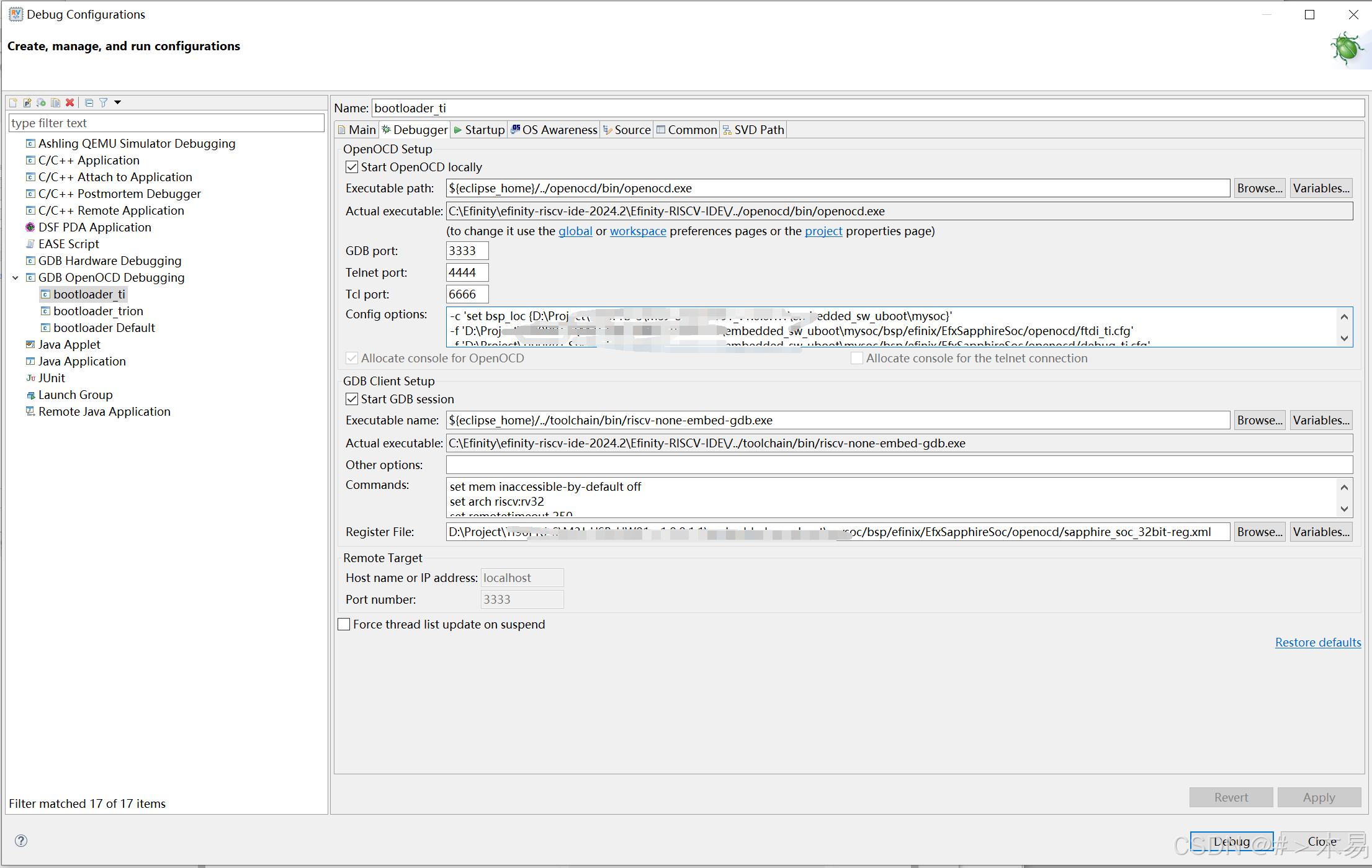Click the Telnet port field
Viewport: 1372px width, 868px height.
point(467,272)
